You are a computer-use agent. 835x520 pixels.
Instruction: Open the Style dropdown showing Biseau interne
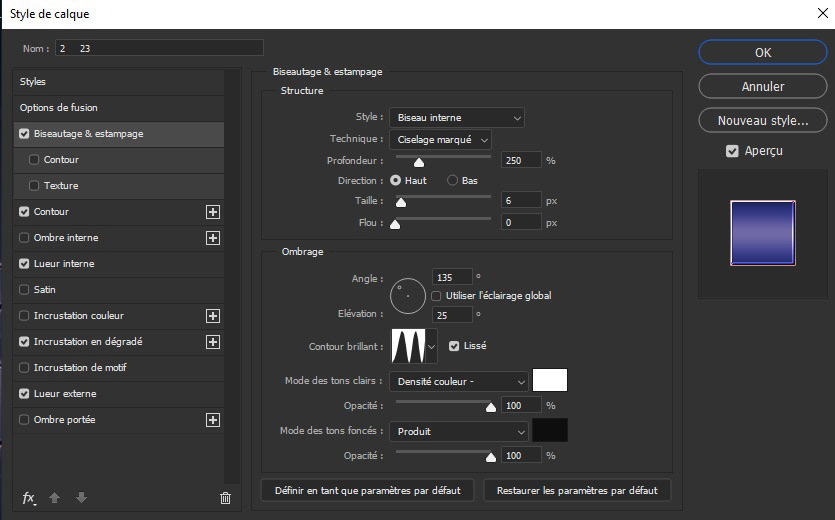pos(457,118)
